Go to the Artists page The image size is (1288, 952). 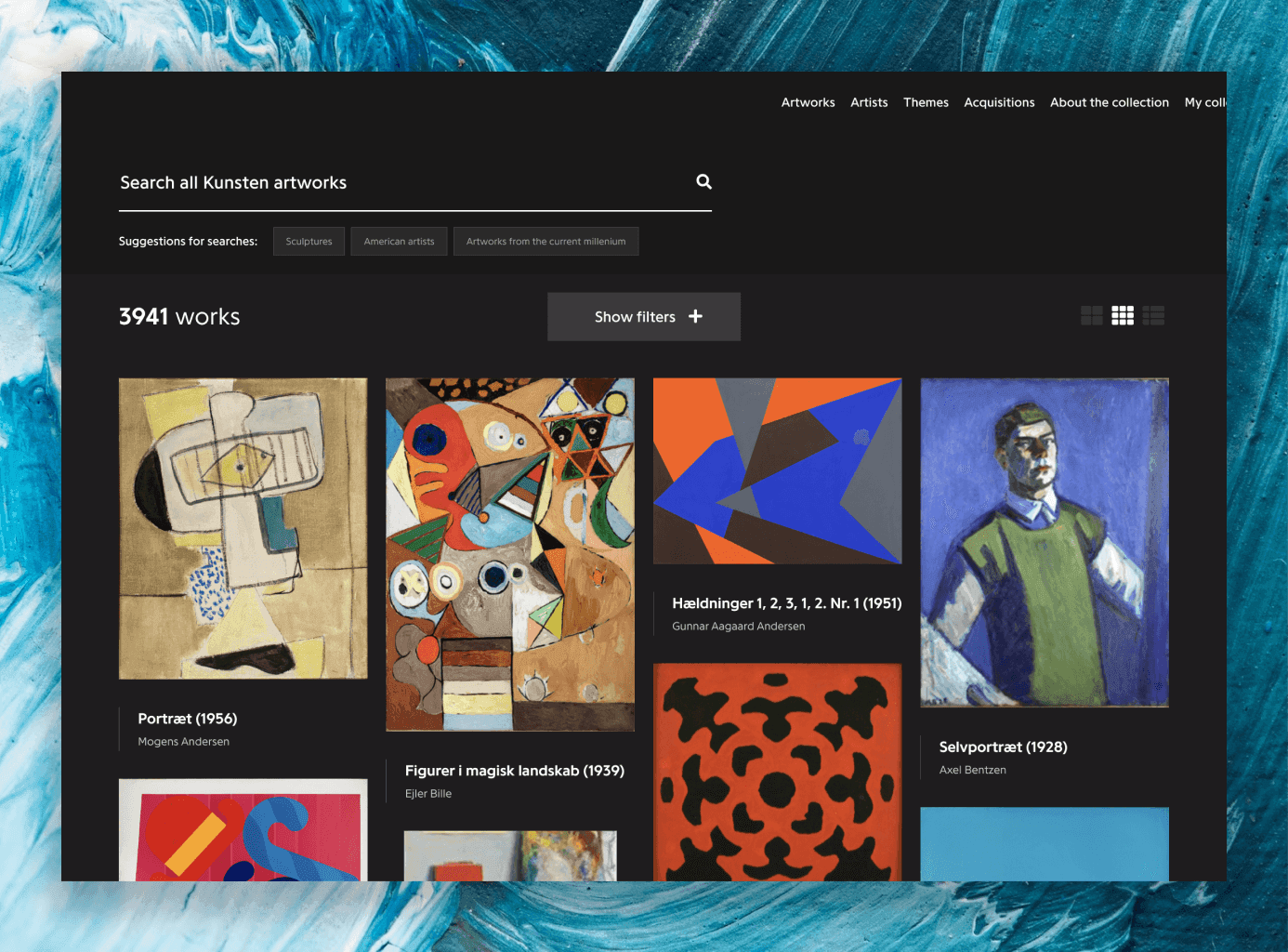point(869,102)
